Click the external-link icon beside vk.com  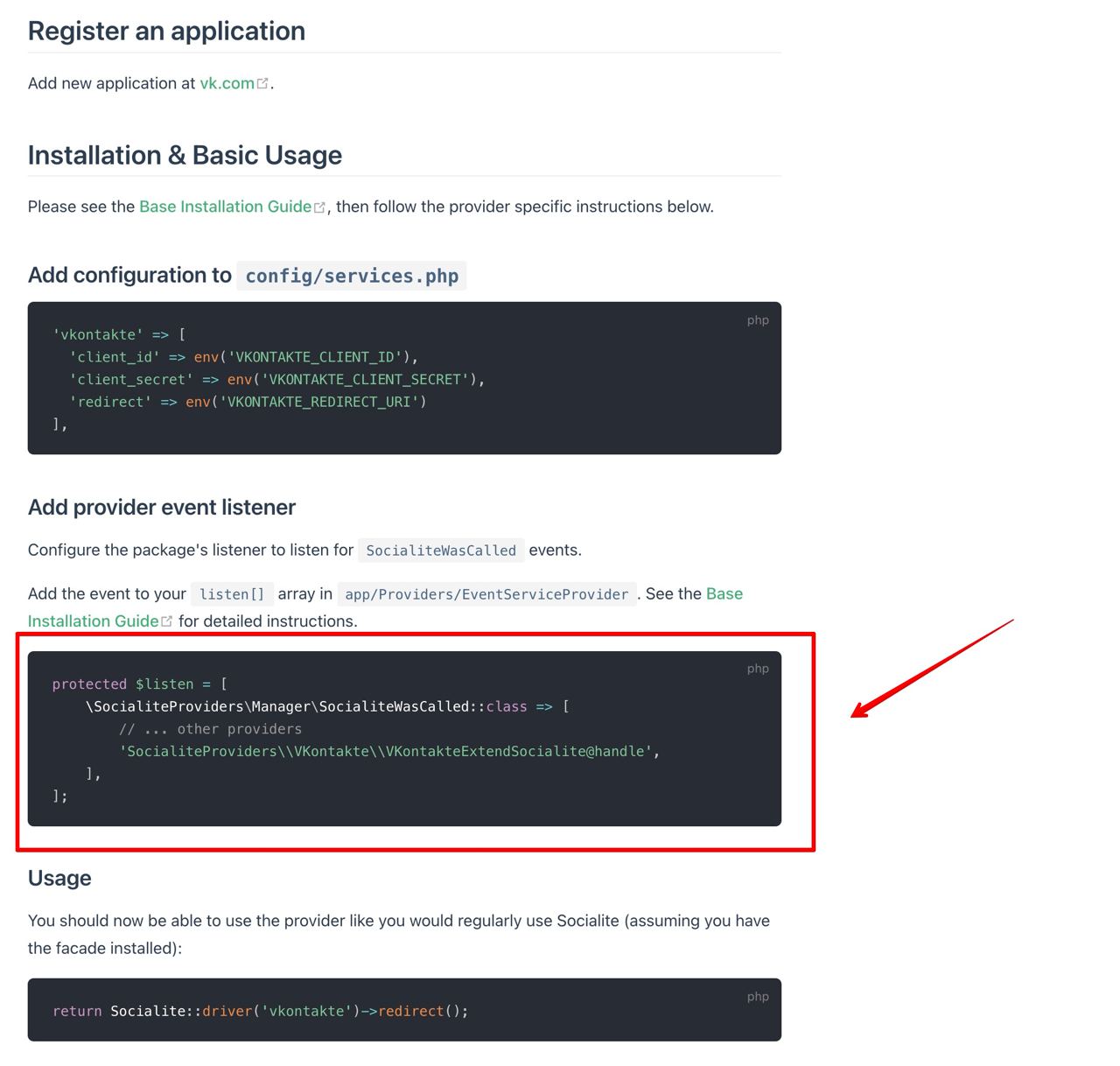(262, 83)
